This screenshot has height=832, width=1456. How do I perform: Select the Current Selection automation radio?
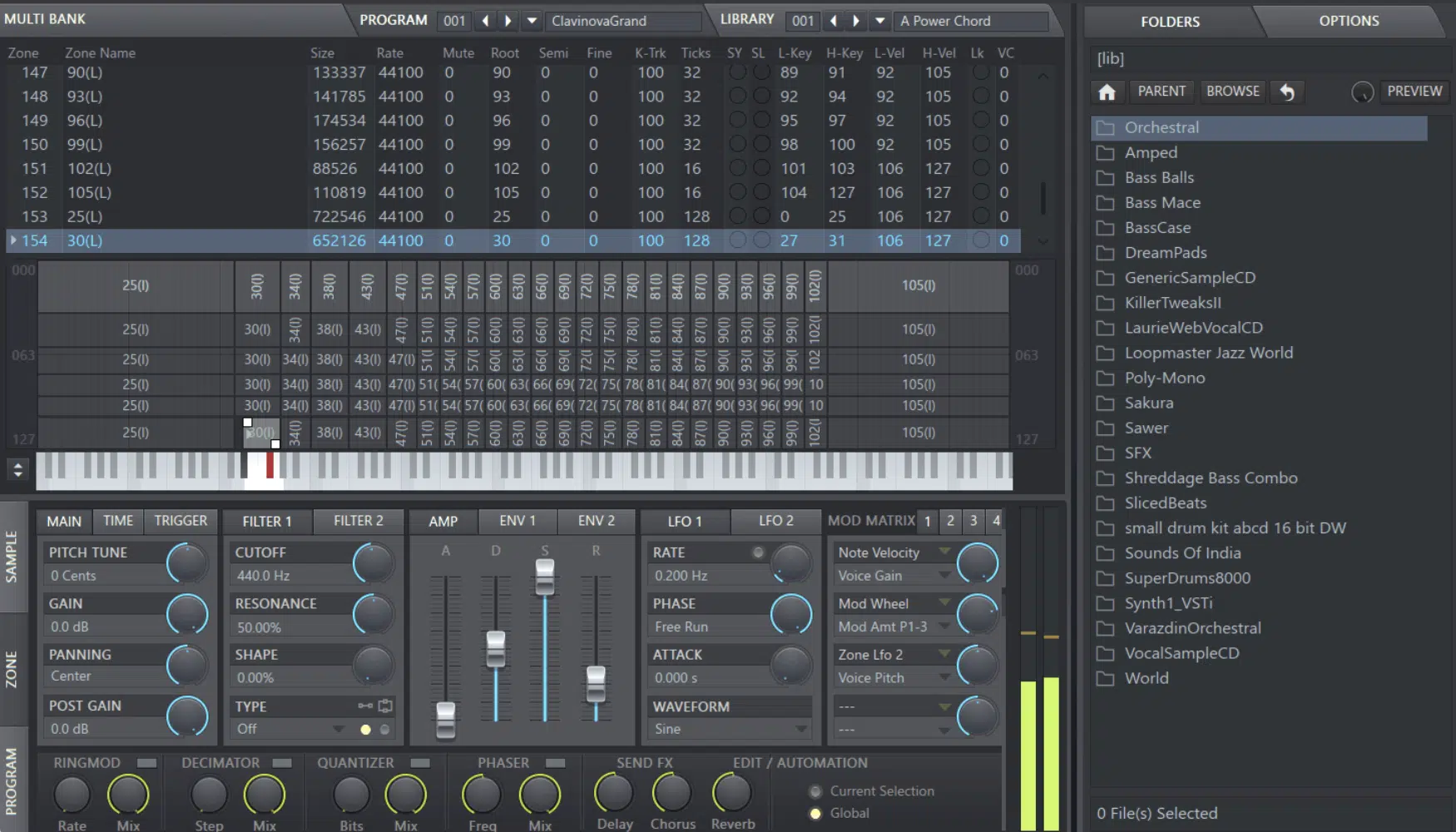(x=815, y=791)
